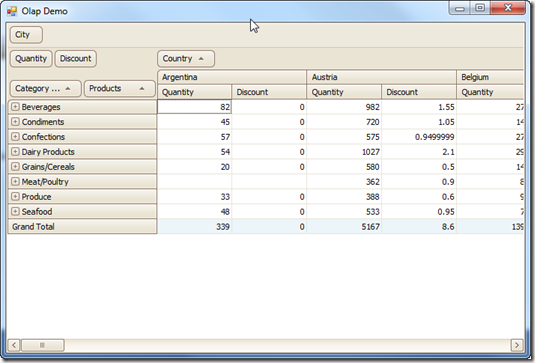Select Grand Total cell 5167
Image resolution: width=535 pixels, height=363 pixels.
(x=344, y=227)
